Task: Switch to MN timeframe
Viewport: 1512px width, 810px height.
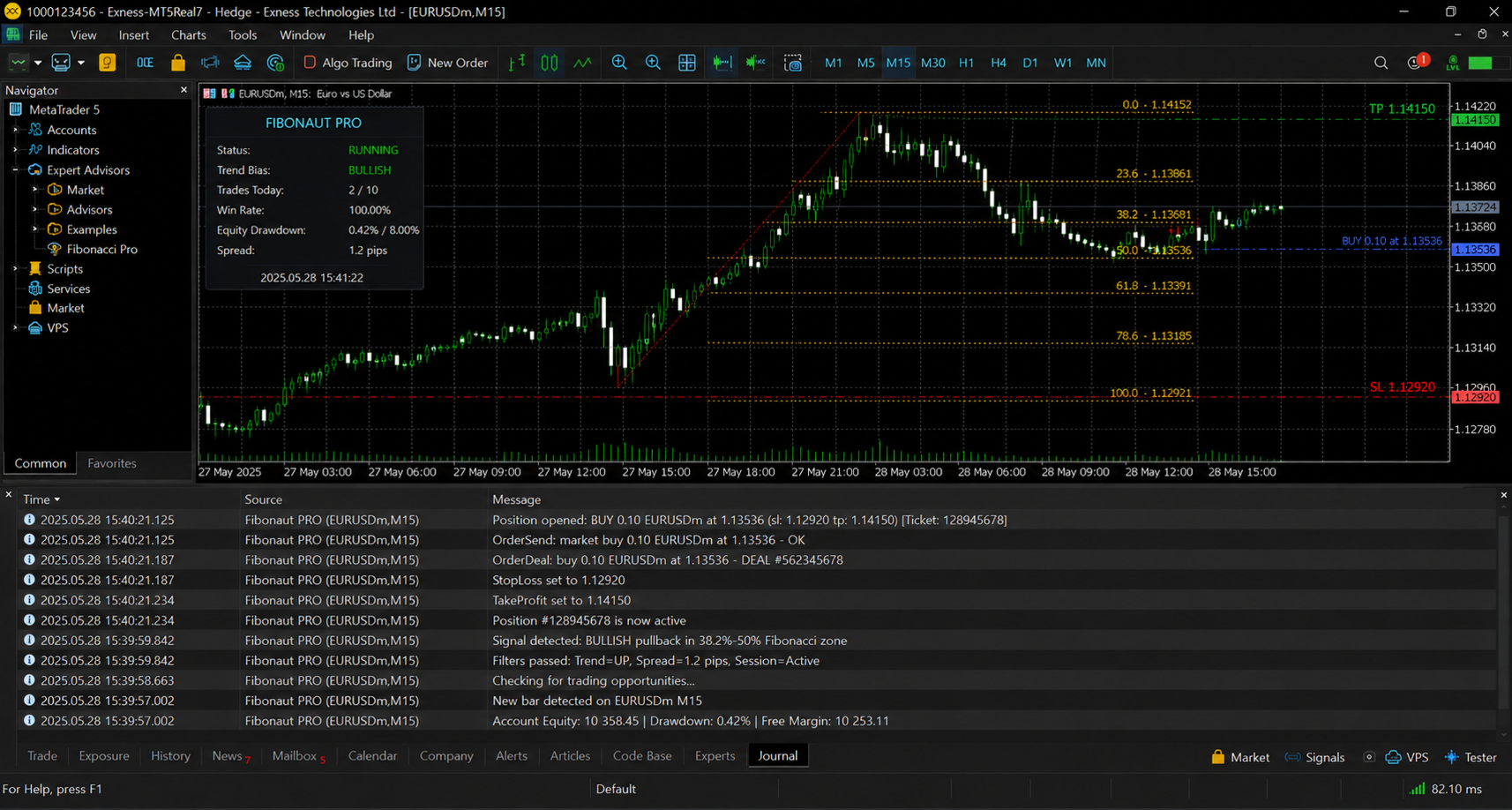Action: (x=1096, y=63)
